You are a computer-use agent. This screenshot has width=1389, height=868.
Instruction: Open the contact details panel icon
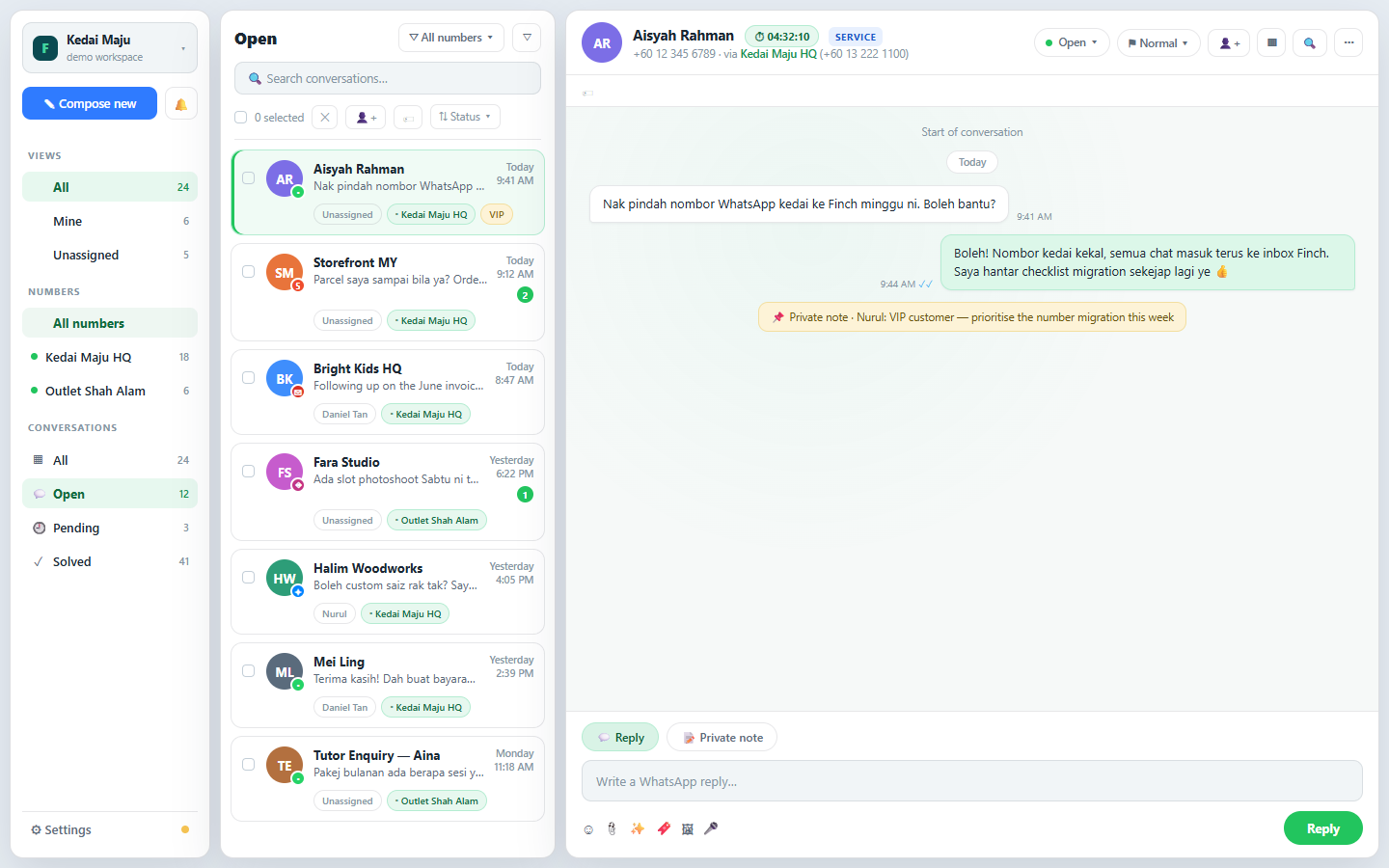click(1271, 42)
